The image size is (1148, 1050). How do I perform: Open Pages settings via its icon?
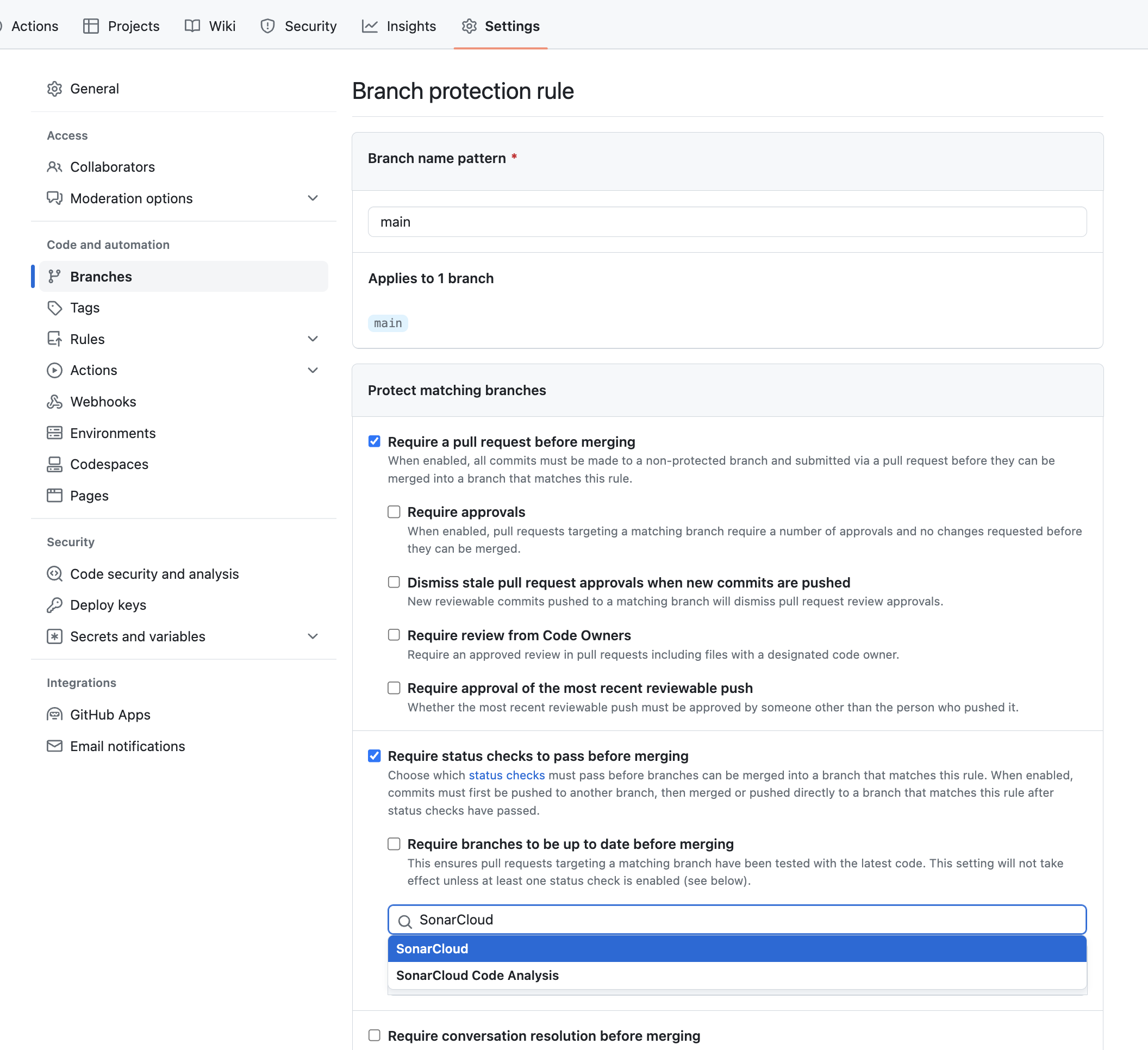(55, 496)
